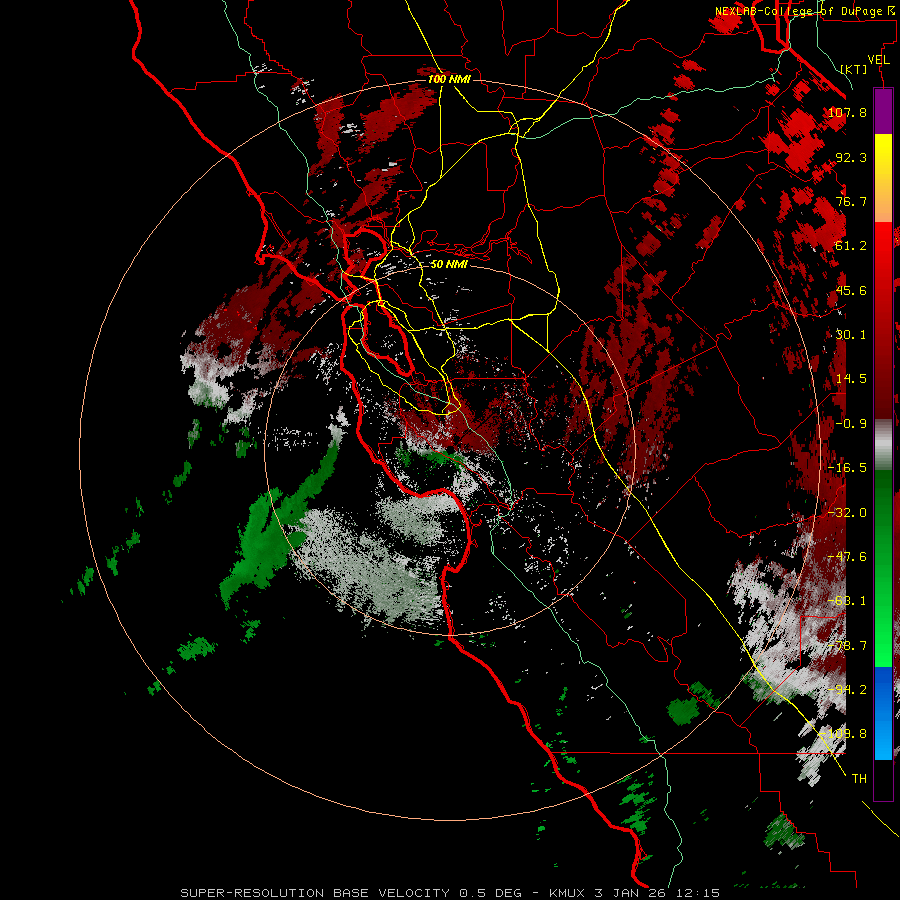Select the 45.6 value on velocity scale
Screen dimensions: 900x900
click(x=851, y=290)
